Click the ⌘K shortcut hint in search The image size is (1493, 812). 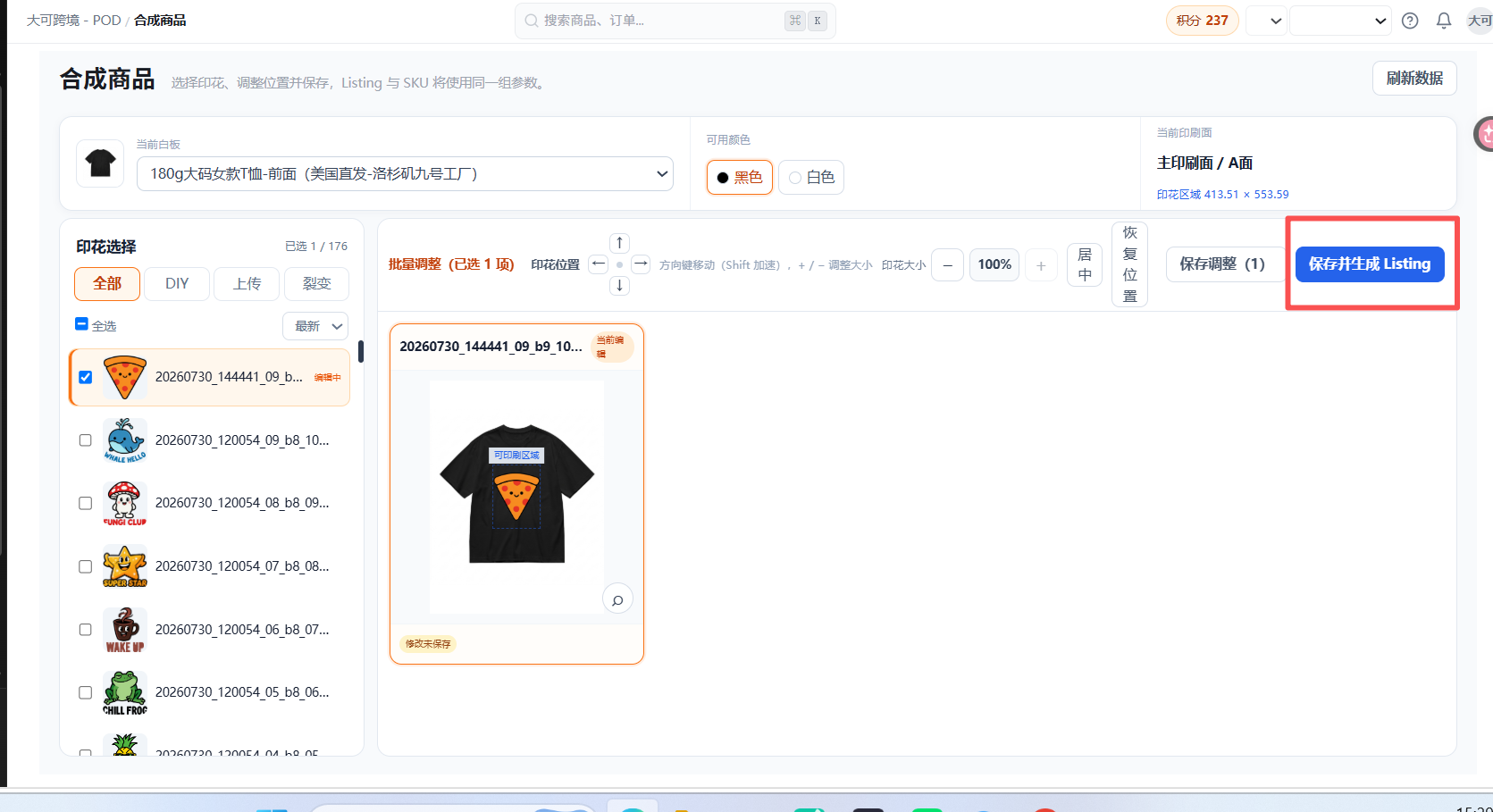[806, 21]
